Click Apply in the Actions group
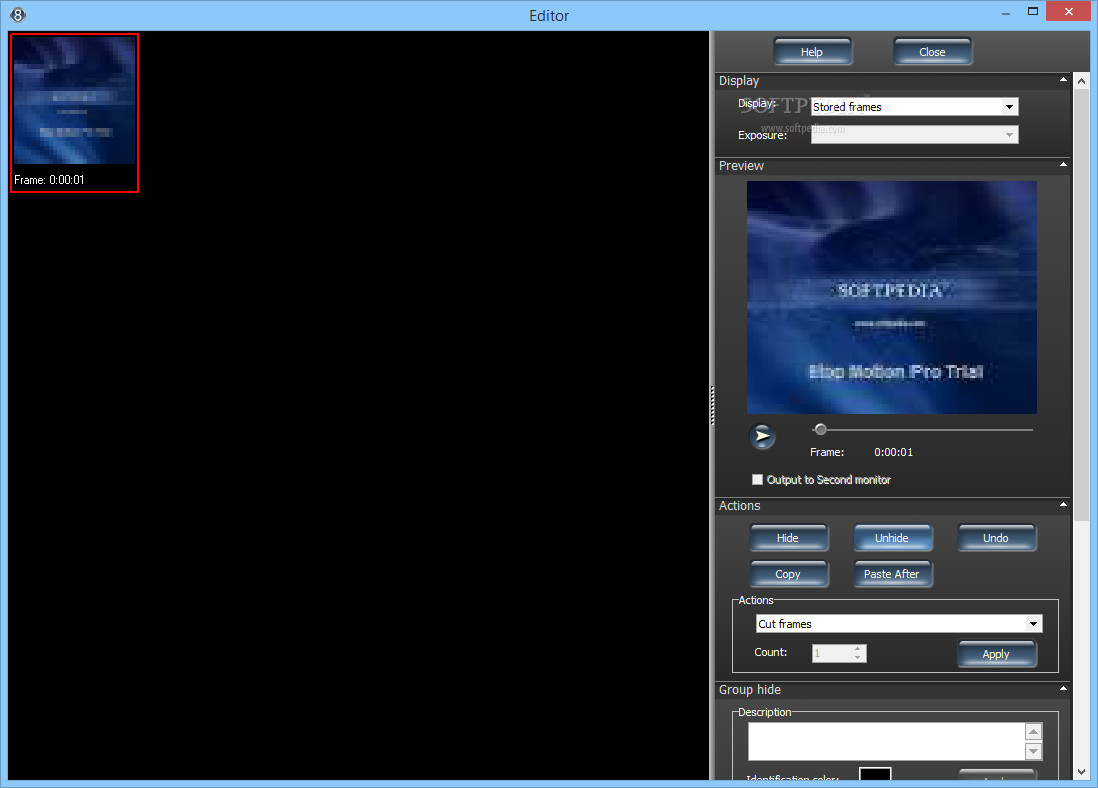Screen dimensions: 1098x788 click(x=996, y=654)
